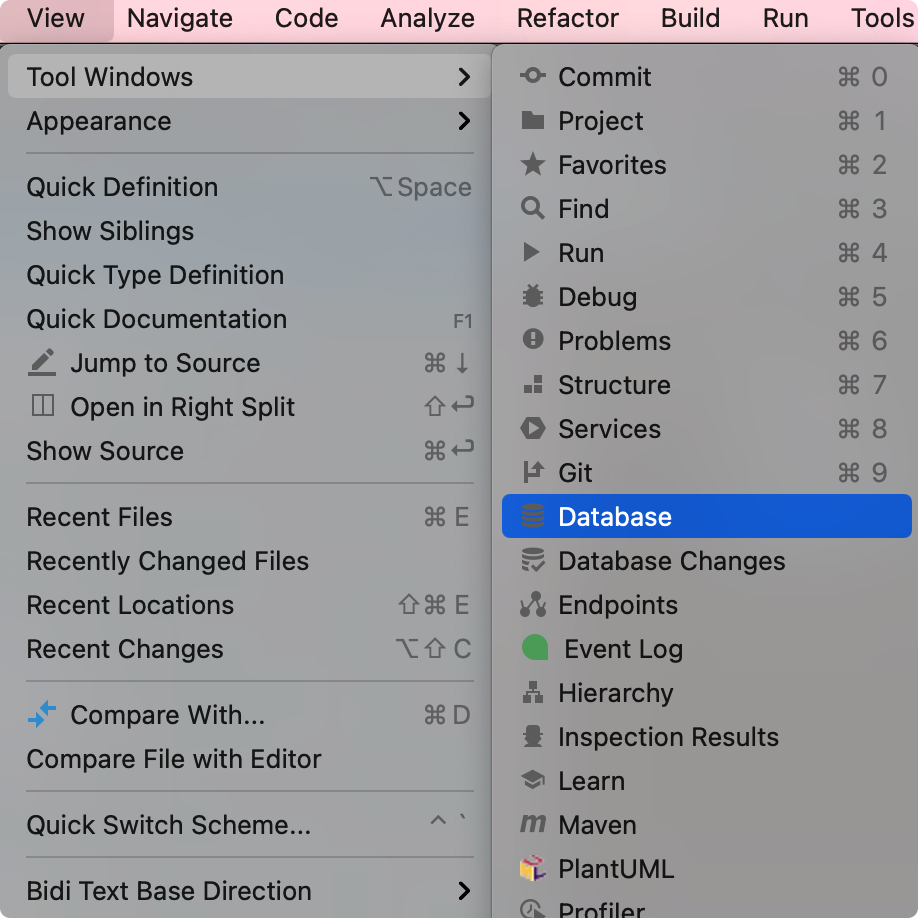Choose Database Changes tool window
Screen dimensions: 918x918
pyautogui.click(x=707, y=561)
